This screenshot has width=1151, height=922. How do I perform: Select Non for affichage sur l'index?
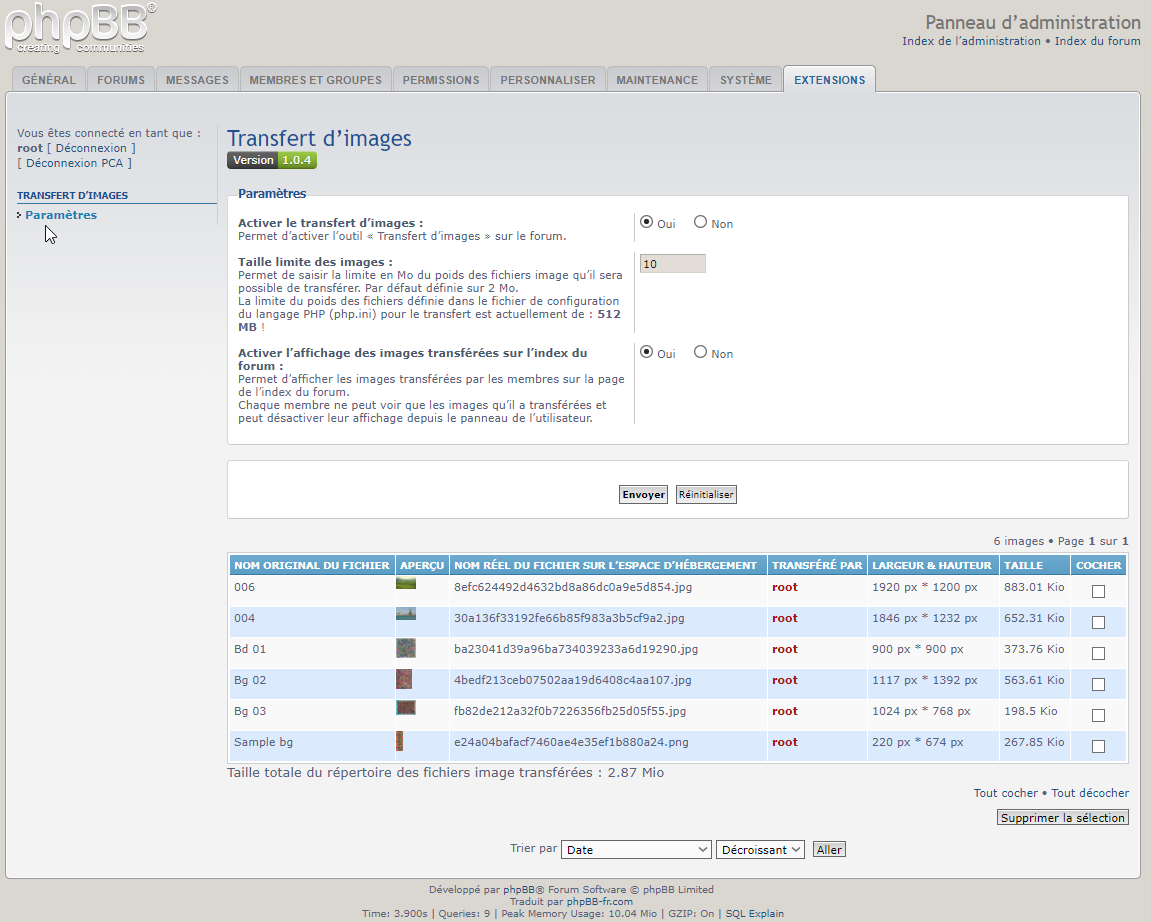(x=701, y=352)
